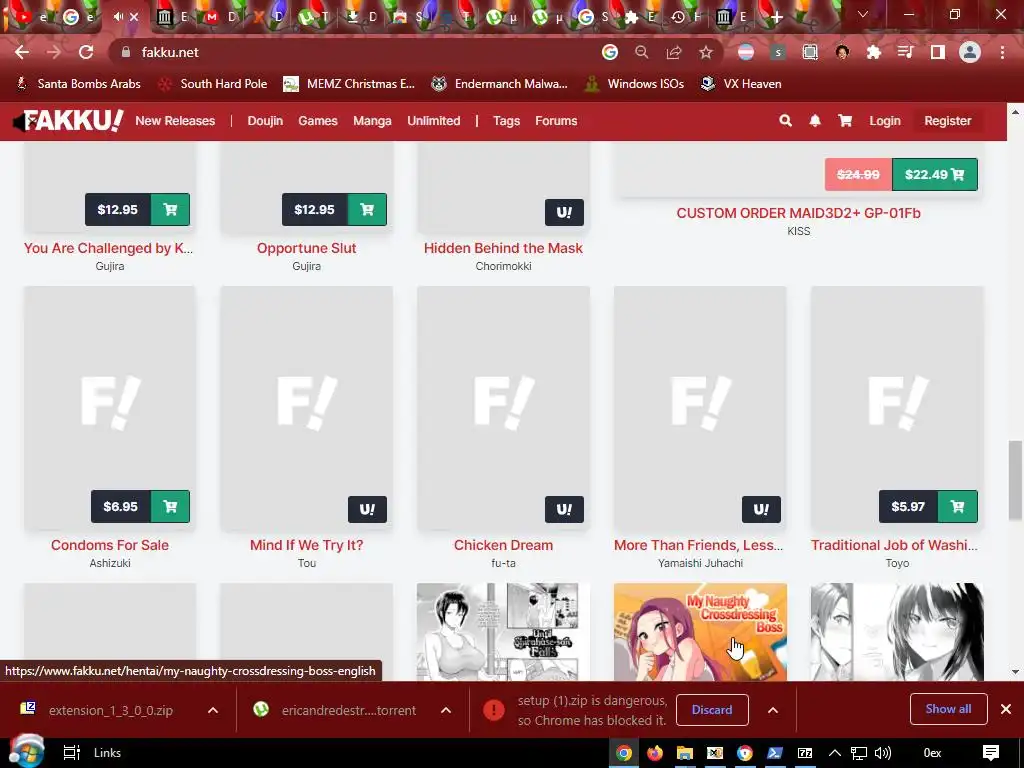Click the FAKKU search magnifier icon
The width and height of the screenshot is (1024, 768).
pos(786,120)
